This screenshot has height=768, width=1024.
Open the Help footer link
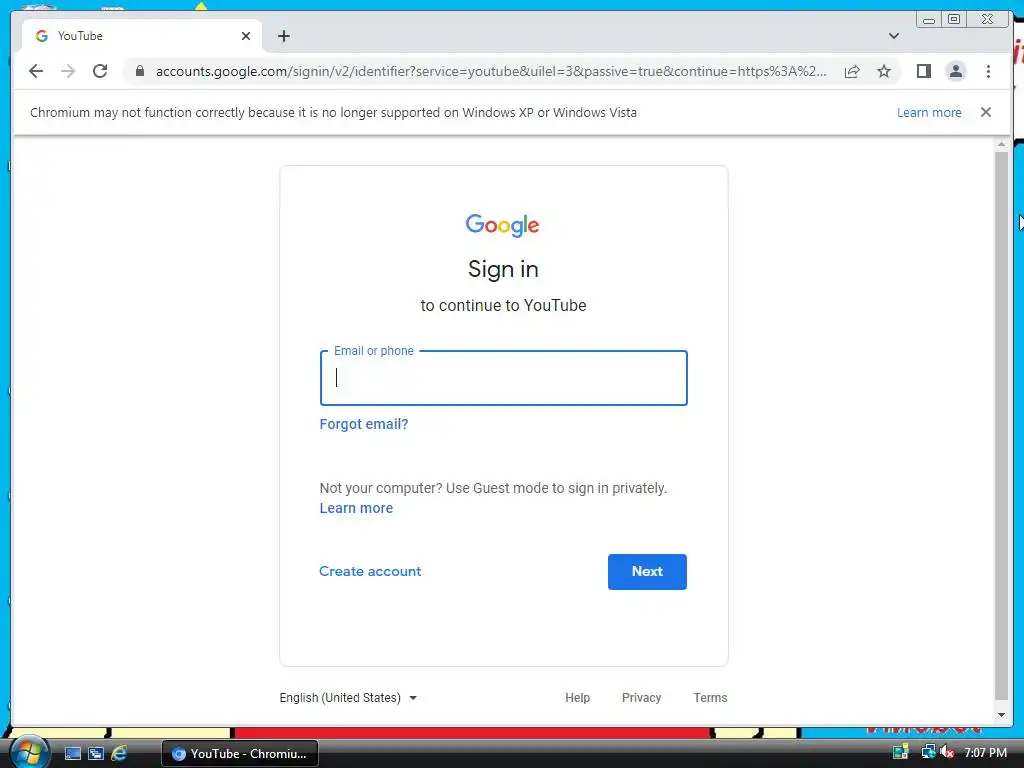point(577,697)
